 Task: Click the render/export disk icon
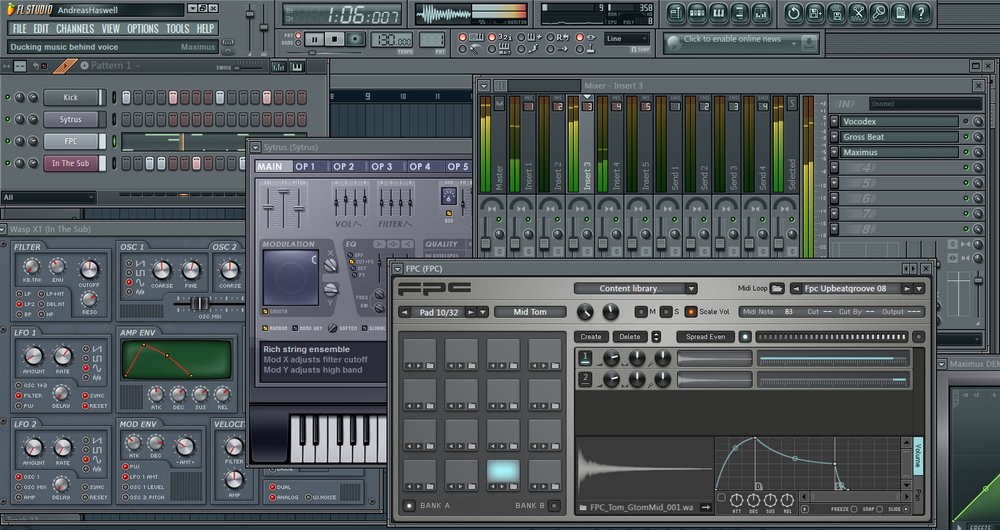pos(836,13)
